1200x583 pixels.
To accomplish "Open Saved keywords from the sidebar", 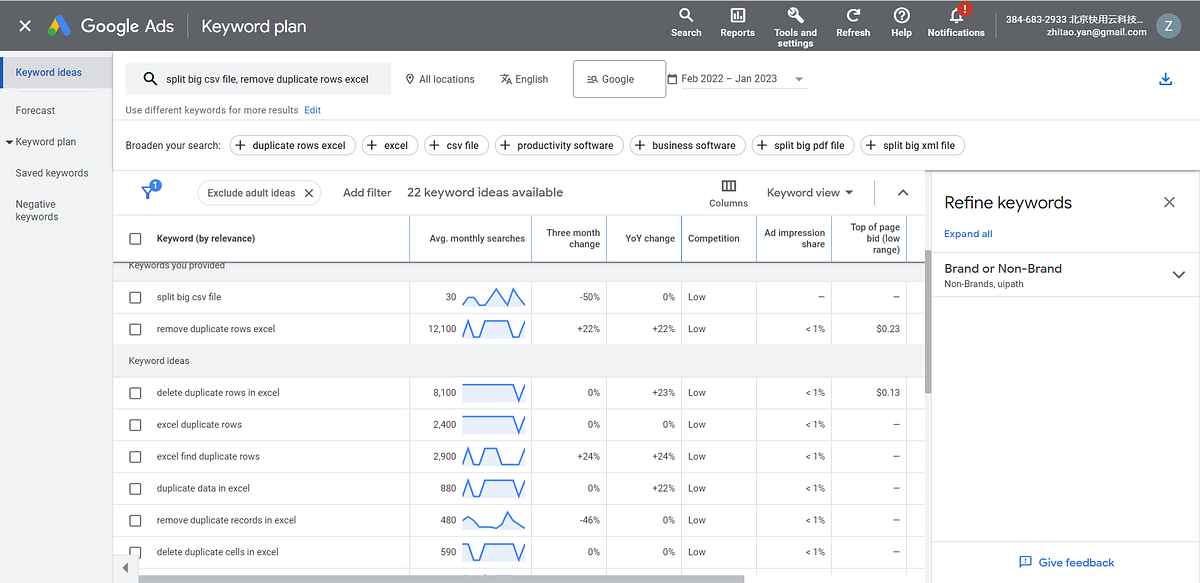I will click(x=52, y=172).
